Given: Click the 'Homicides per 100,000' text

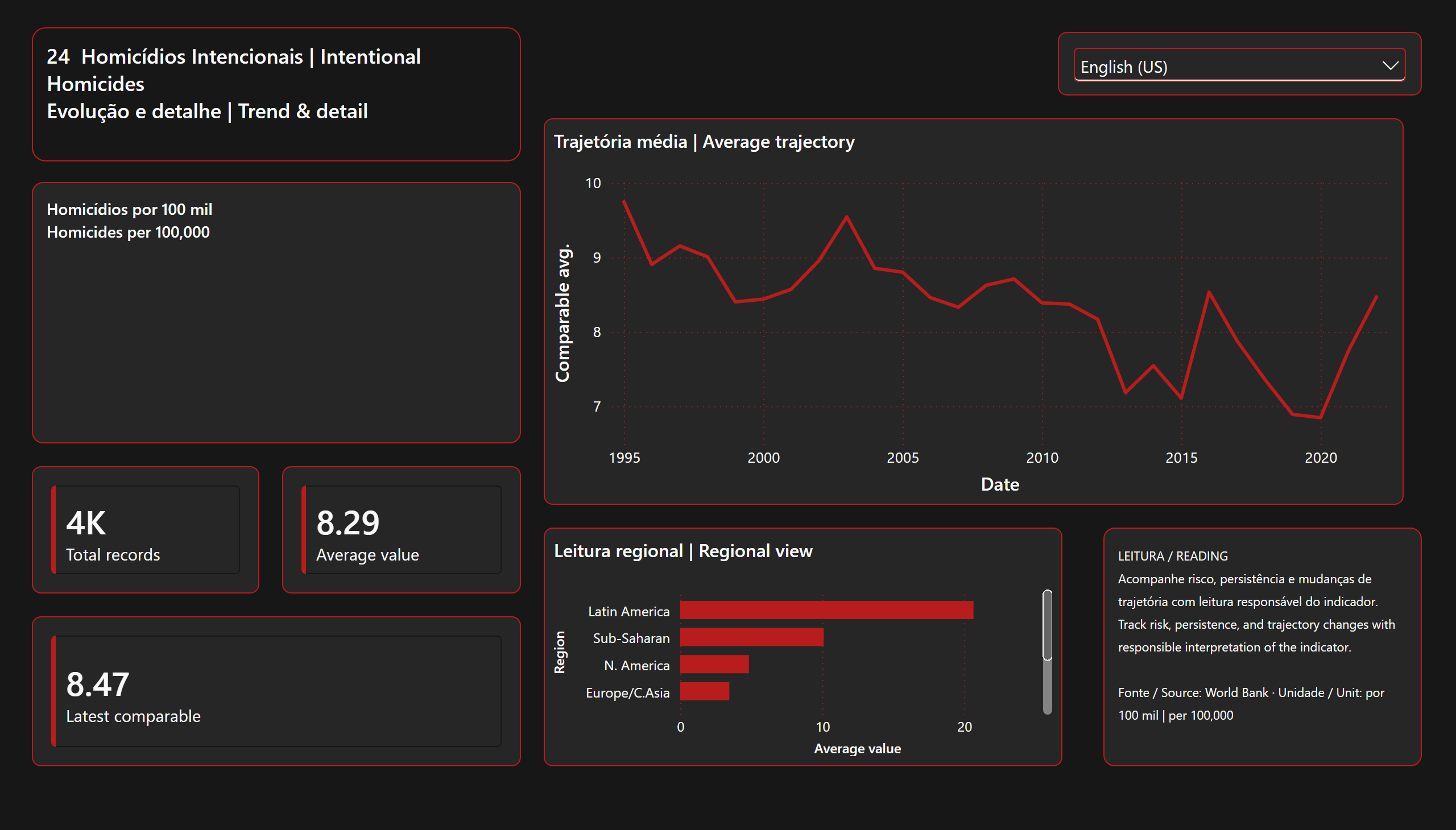Looking at the screenshot, I should [129, 232].
